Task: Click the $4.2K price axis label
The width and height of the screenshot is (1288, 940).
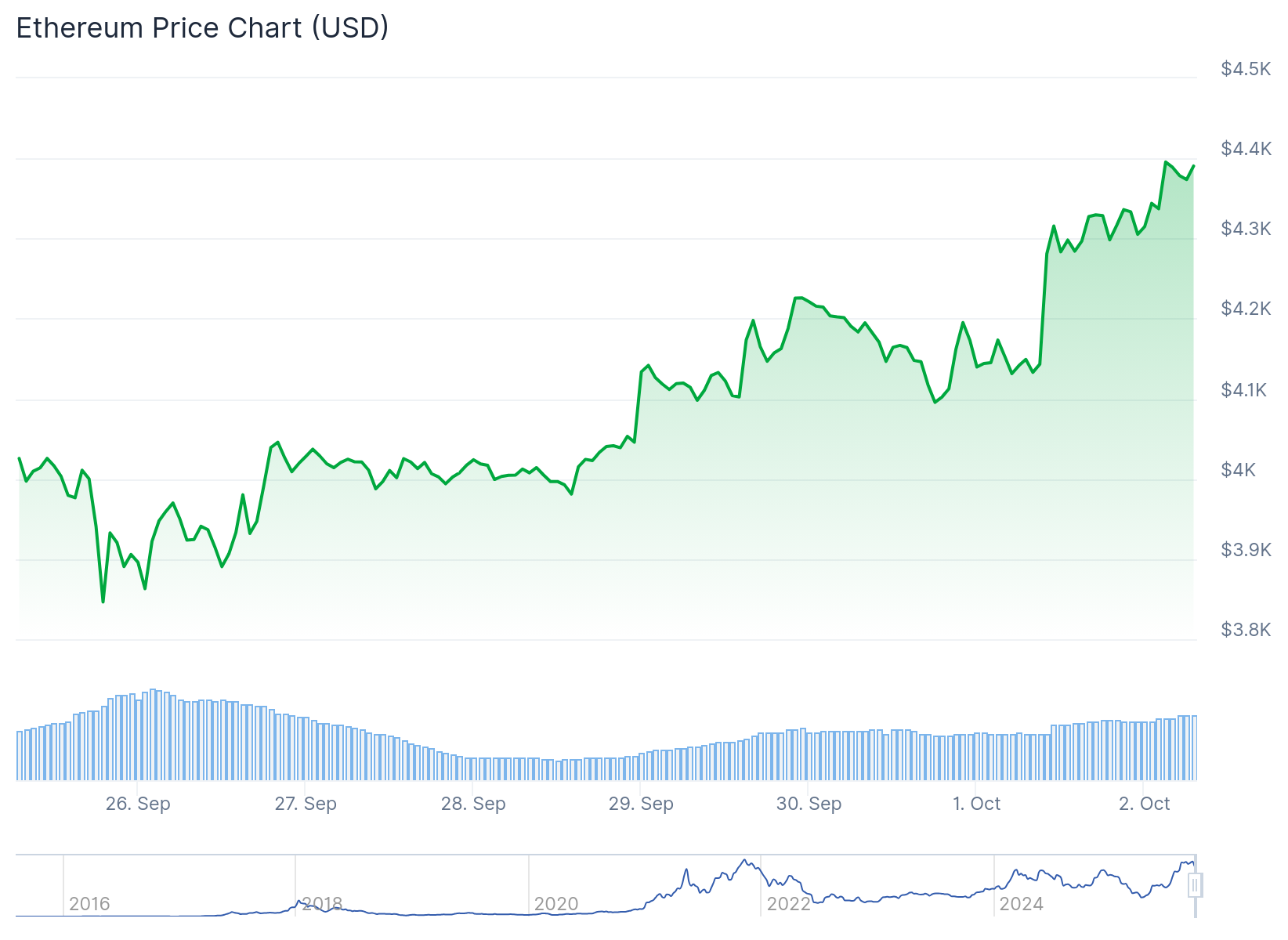Action: [x=1246, y=309]
